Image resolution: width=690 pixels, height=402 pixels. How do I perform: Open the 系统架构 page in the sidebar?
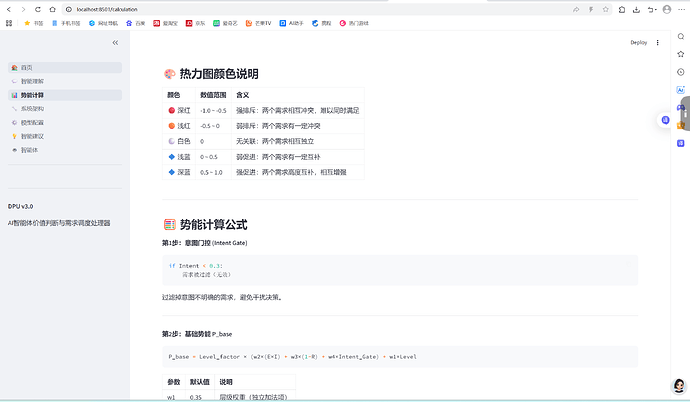click(x=65, y=109)
